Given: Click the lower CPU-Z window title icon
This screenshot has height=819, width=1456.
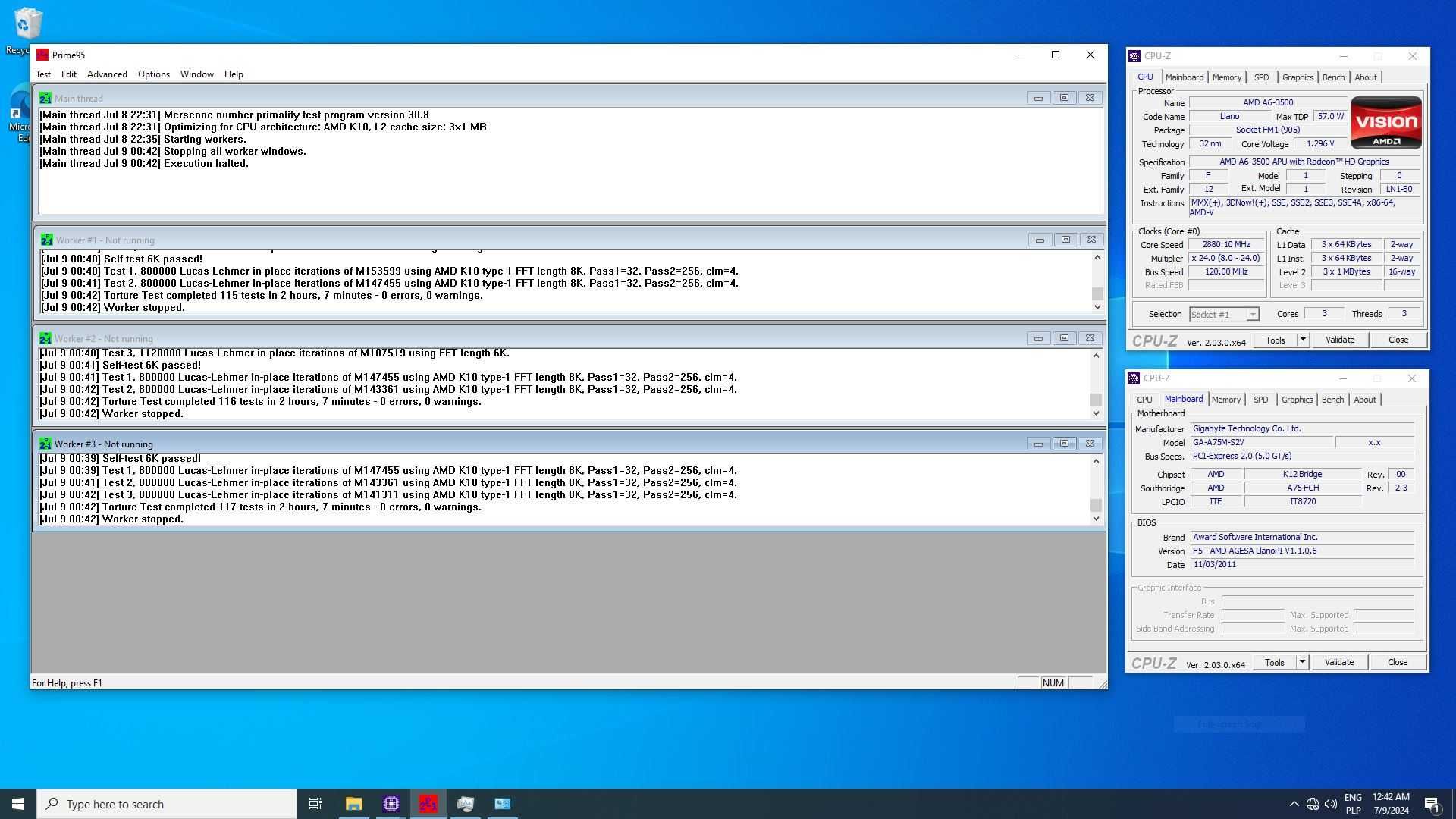Looking at the screenshot, I should (x=1134, y=378).
